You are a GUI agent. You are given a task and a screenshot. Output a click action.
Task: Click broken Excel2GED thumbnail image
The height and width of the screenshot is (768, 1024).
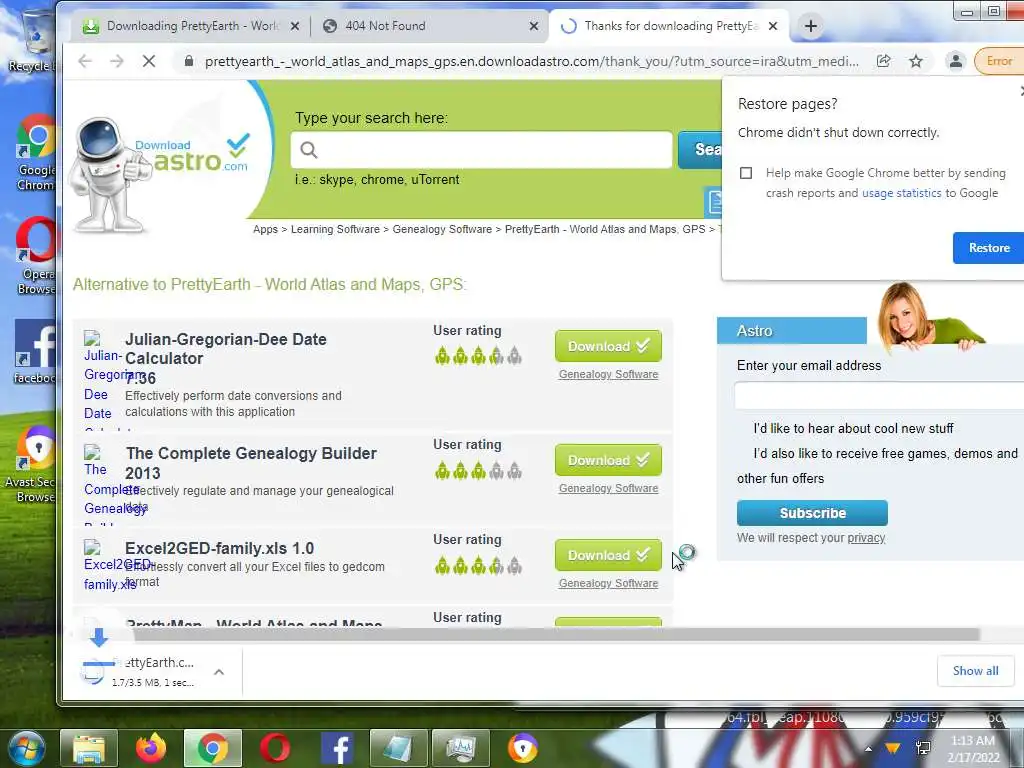click(x=92, y=547)
